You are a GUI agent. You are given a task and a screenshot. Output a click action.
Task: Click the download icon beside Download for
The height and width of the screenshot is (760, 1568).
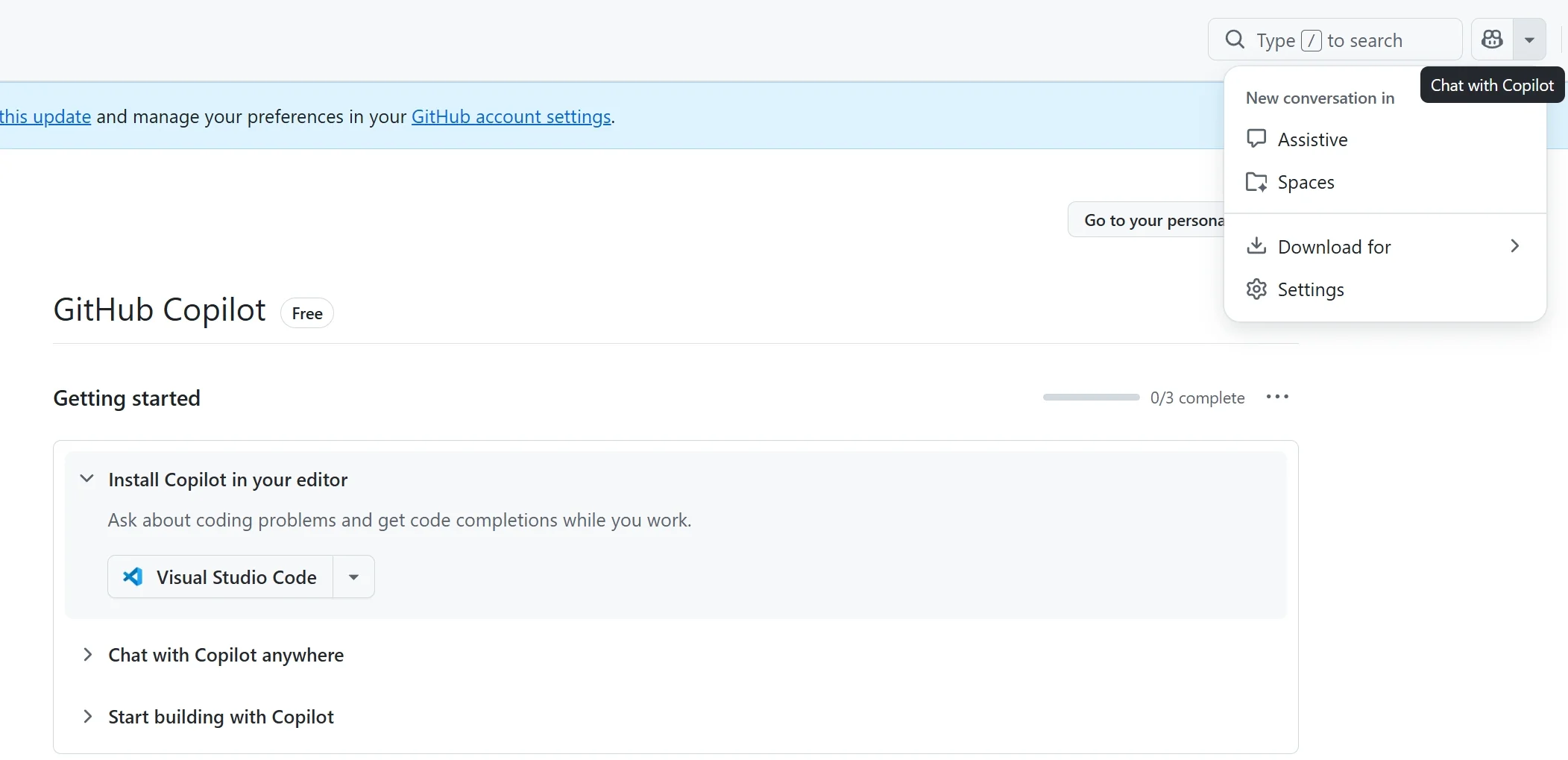tap(1256, 246)
